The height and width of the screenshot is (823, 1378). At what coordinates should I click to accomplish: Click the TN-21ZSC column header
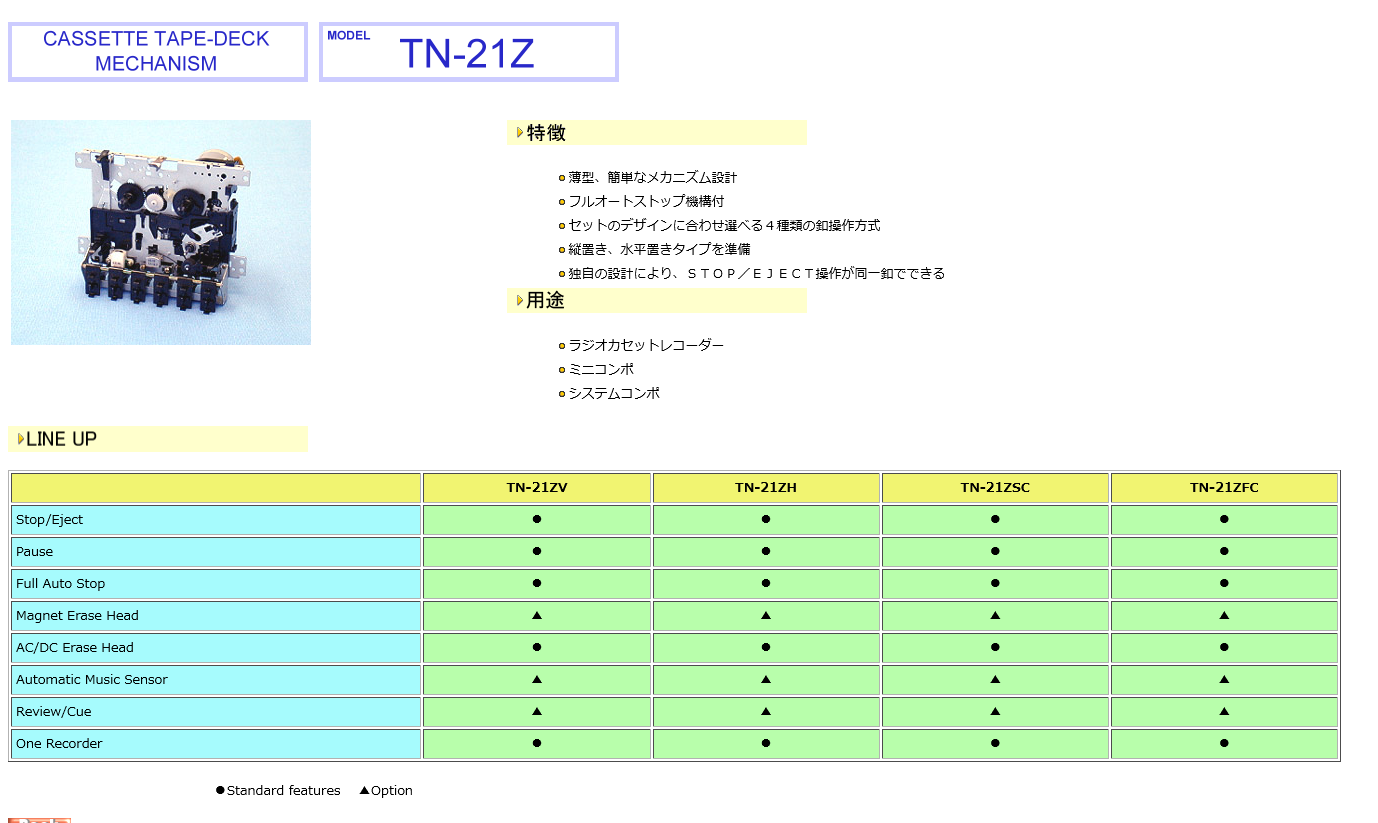(x=995, y=488)
